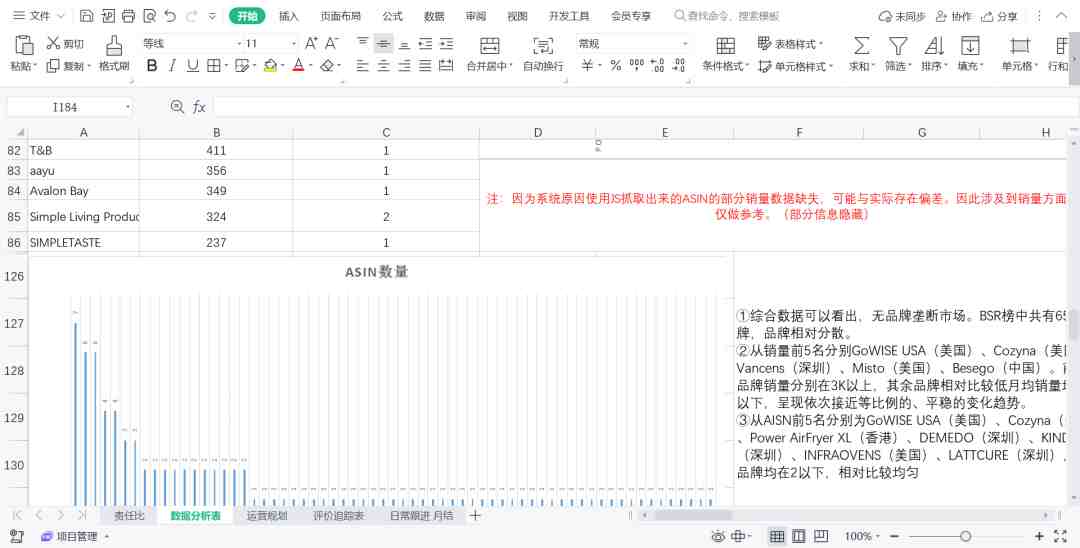Viewport: 1080px width, 548px height.
Task: Switch to 运营规划 sheet tab
Action: (x=267, y=515)
